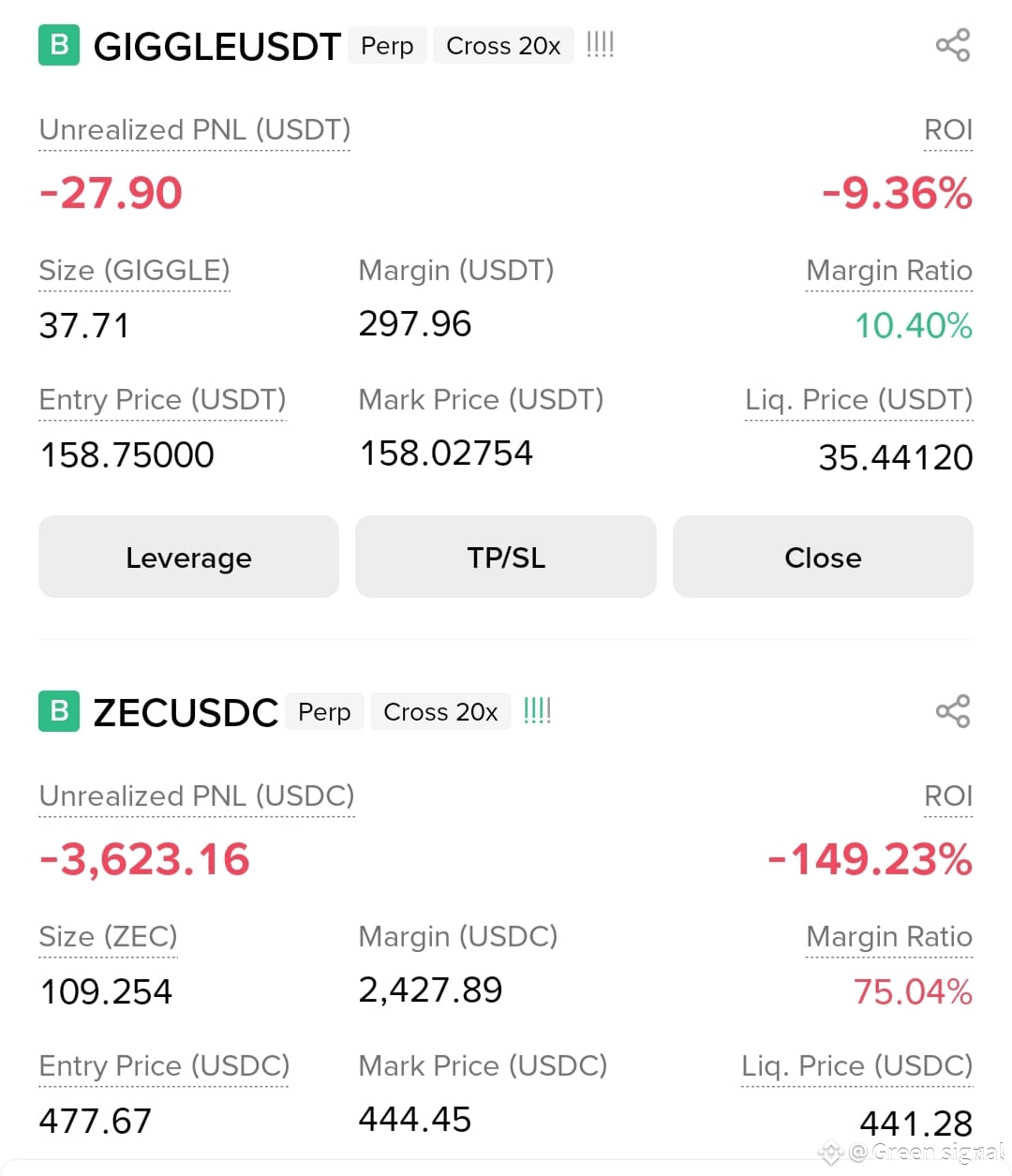This screenshot has width=1012, height=1176.
Task: Tap the green B badge beside GIGGLEUSDT
Action: [59, 45]
